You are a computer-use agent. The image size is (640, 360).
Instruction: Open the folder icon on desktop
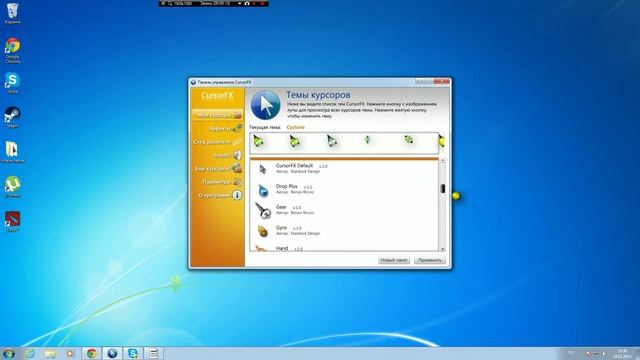[12, 152]
